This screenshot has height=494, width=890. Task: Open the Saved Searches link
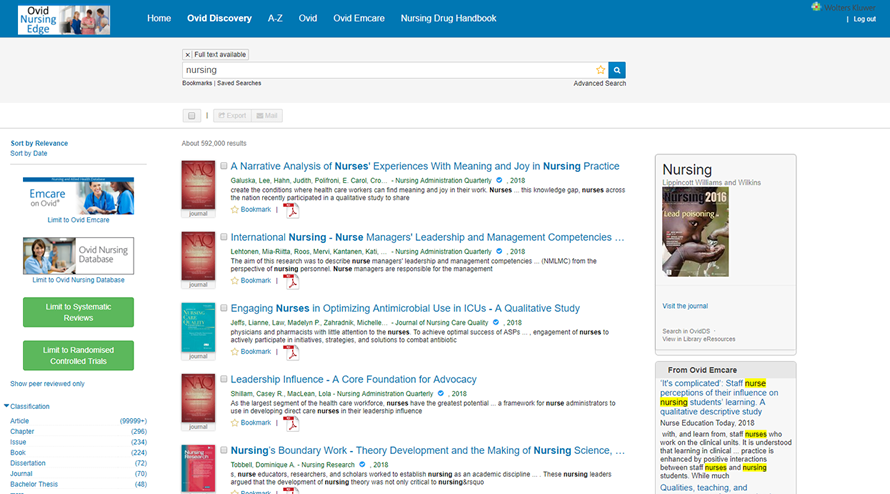click(x=239, y=83)
